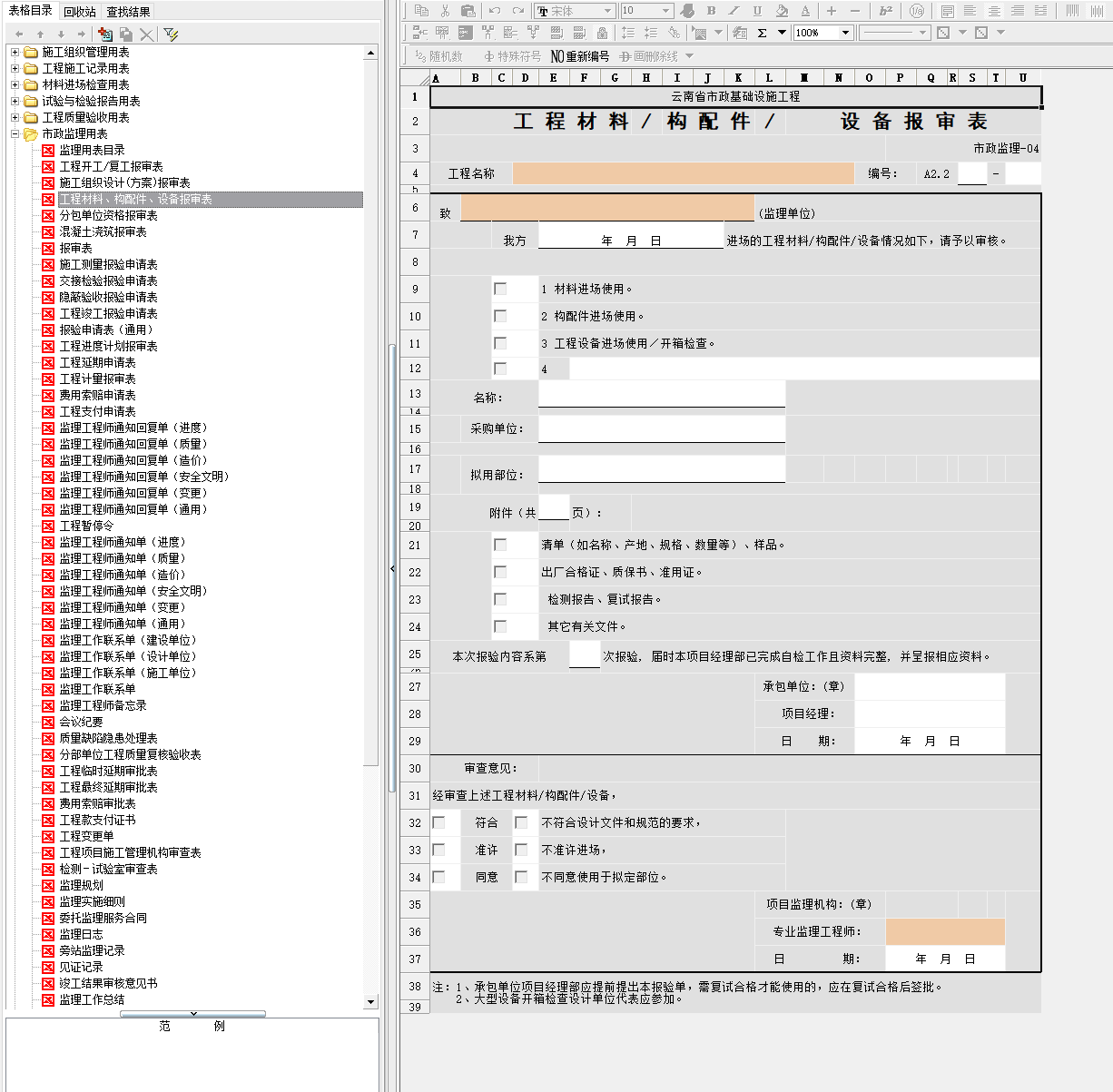Toggle underline formatting
Image resolution: width=1113 pixels, height=1092 pixels.
pyautogui.click(x=757, y=11)
